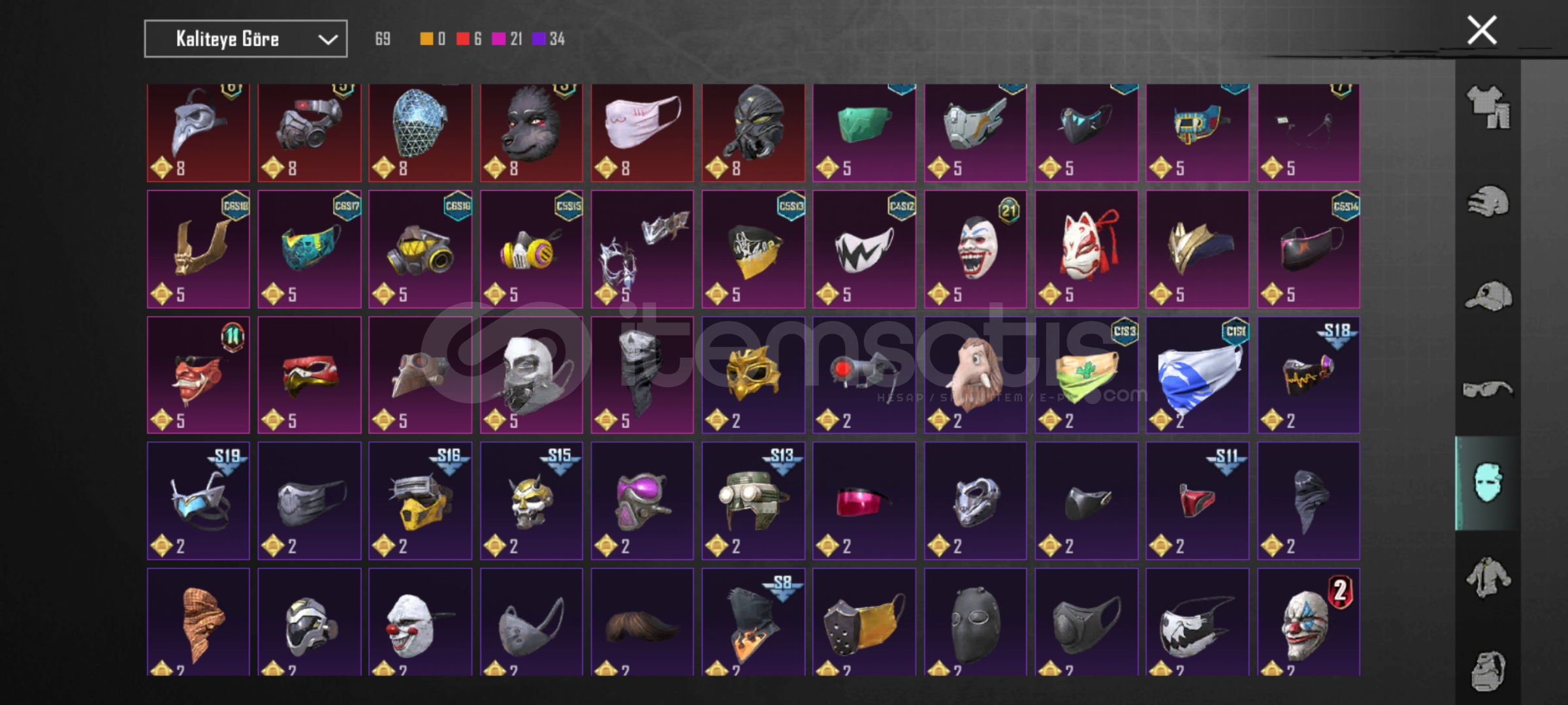Image resolution: width=1568 pixels, height=705 pixels.
Task: Open the cap headwear category
Action: (x=1488, y=295)
